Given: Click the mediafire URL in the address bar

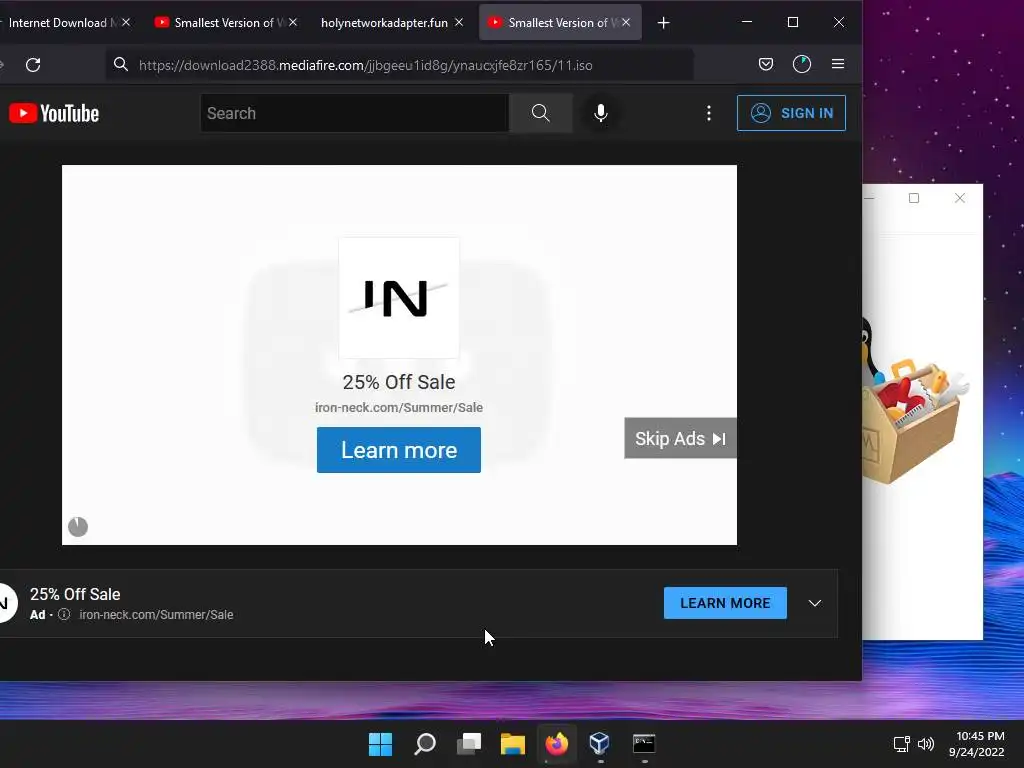Looking at the screenshot, I should pyautogui.click(x=366, y=65).
